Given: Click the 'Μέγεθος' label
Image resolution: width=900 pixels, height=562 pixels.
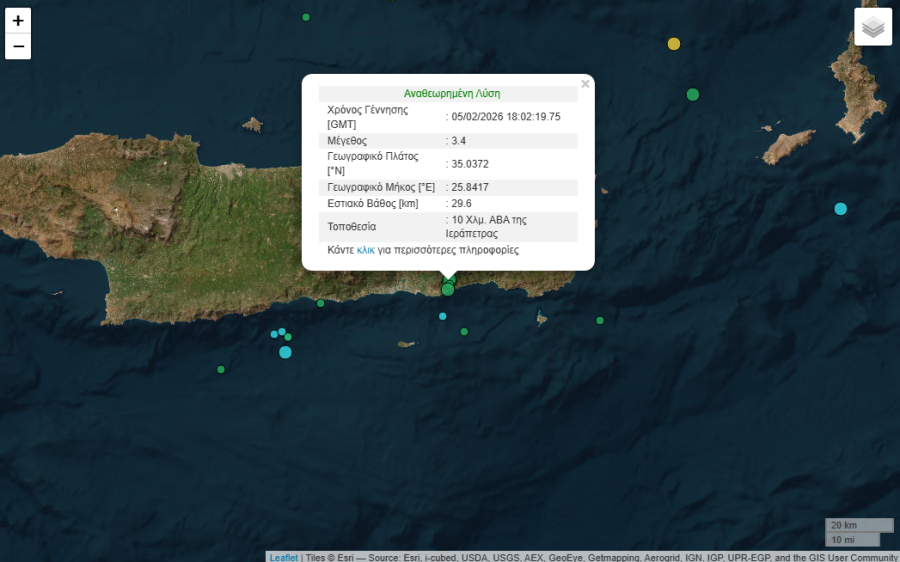Looking at the screenshot, I should tap(347, 141).
